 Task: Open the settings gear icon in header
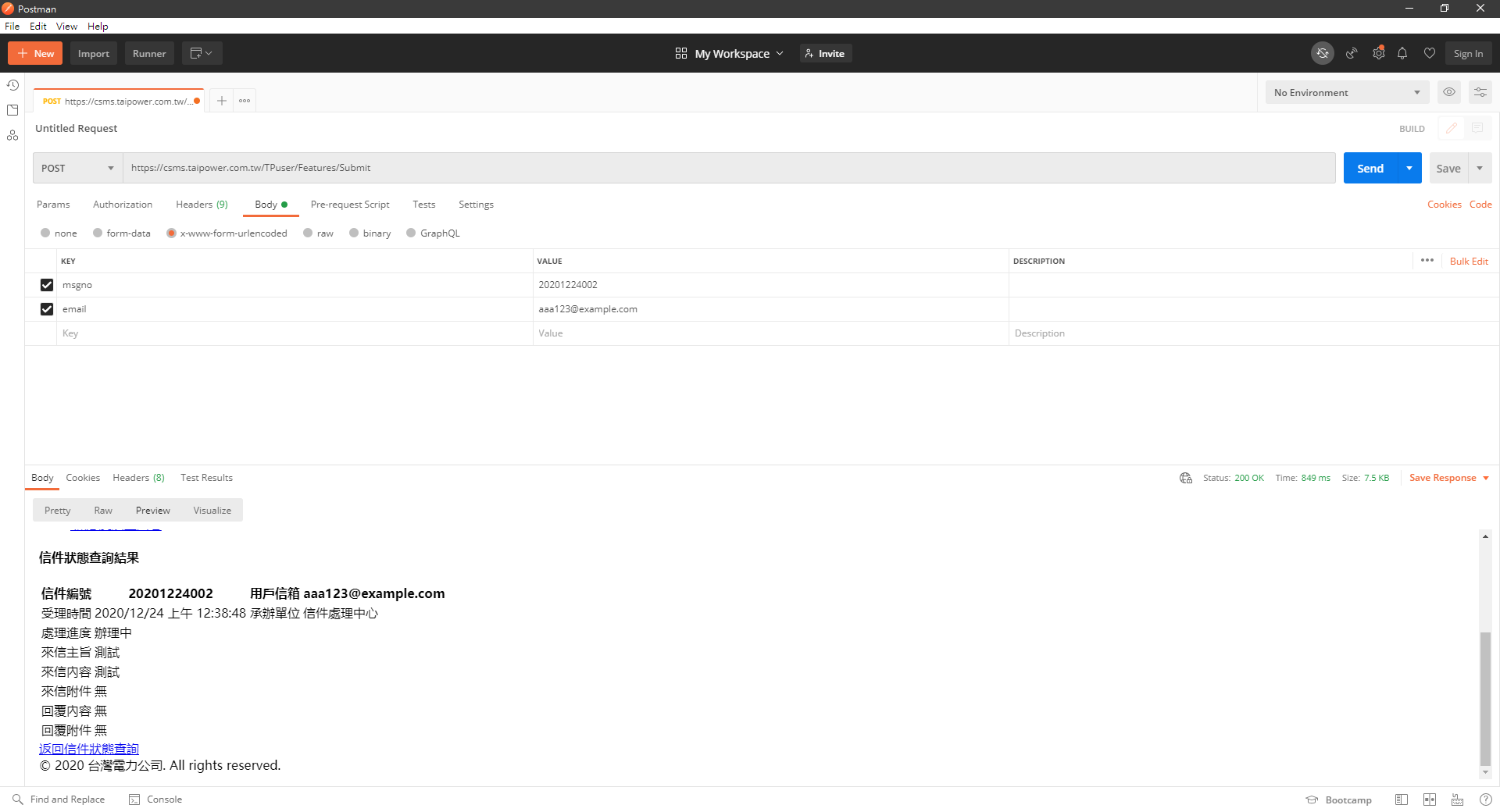(x=1379, y=53)
